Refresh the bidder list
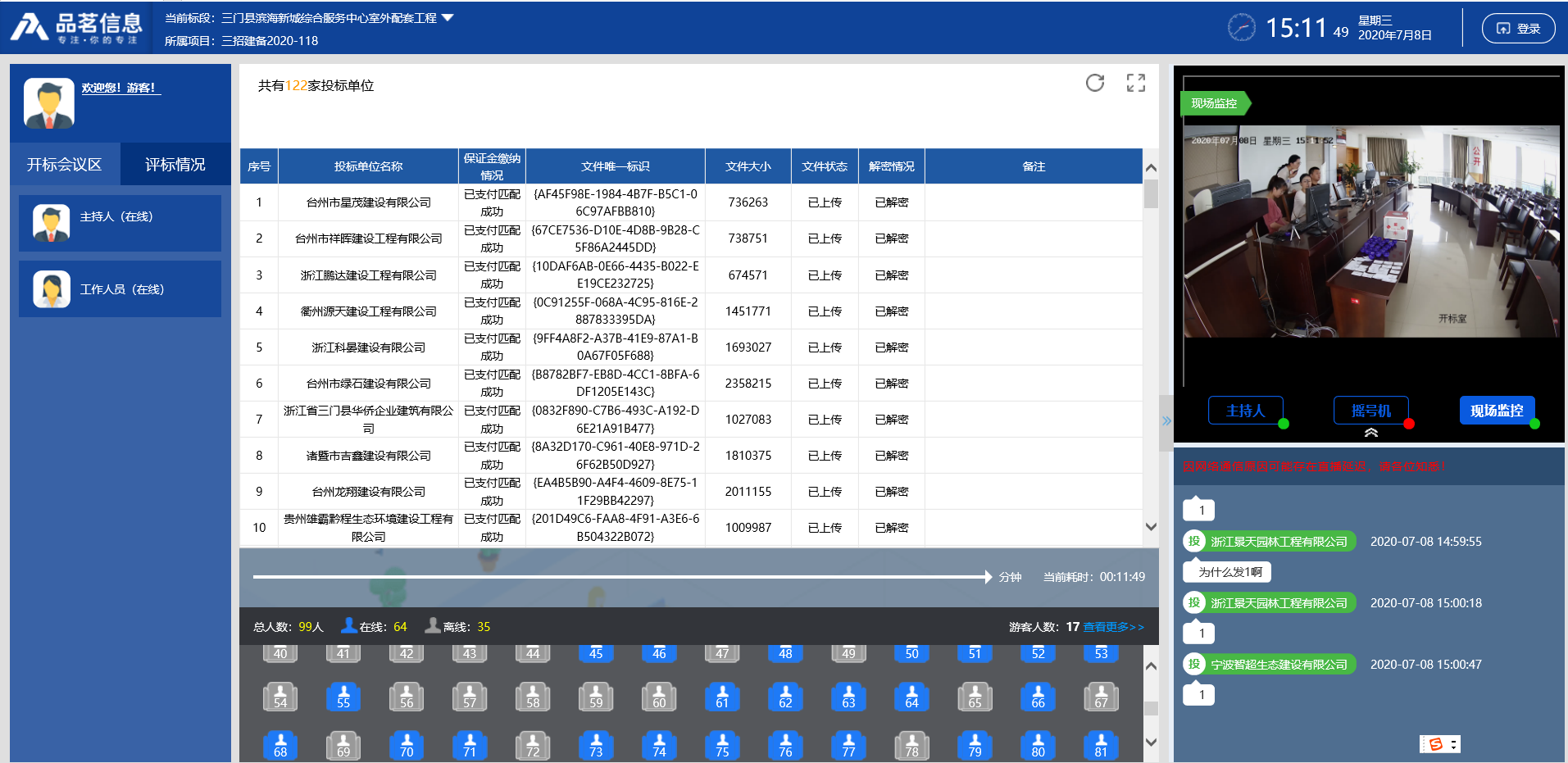 click(x=1095, y=83)
